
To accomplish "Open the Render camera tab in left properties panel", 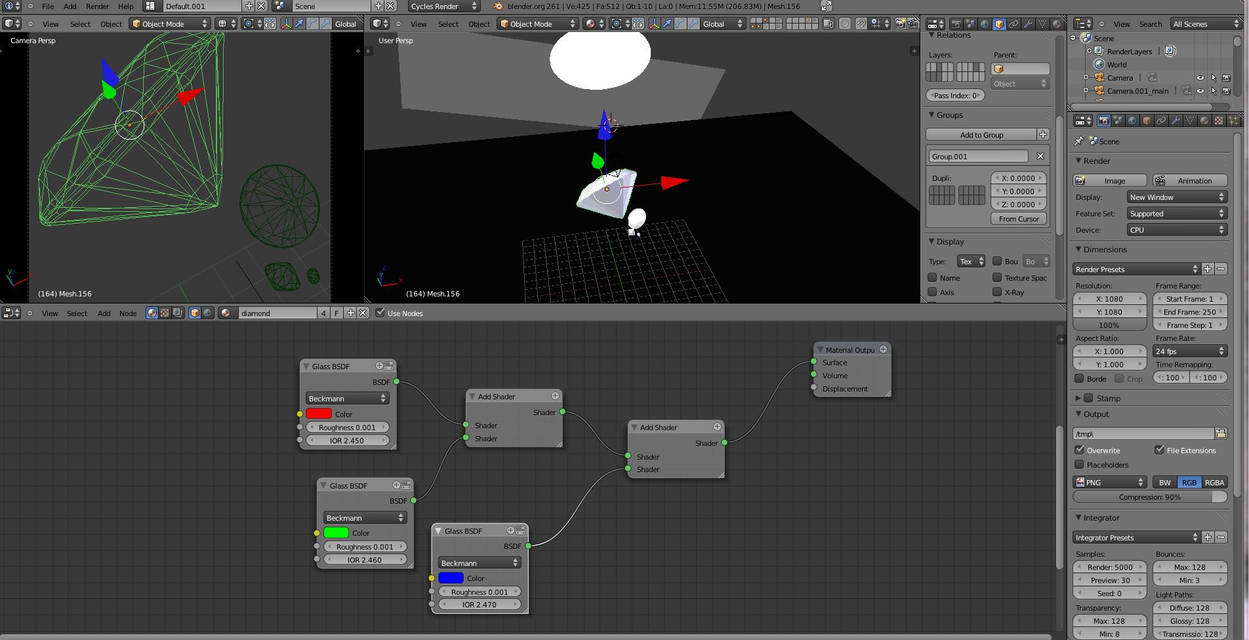I will (x=954, y=24).
